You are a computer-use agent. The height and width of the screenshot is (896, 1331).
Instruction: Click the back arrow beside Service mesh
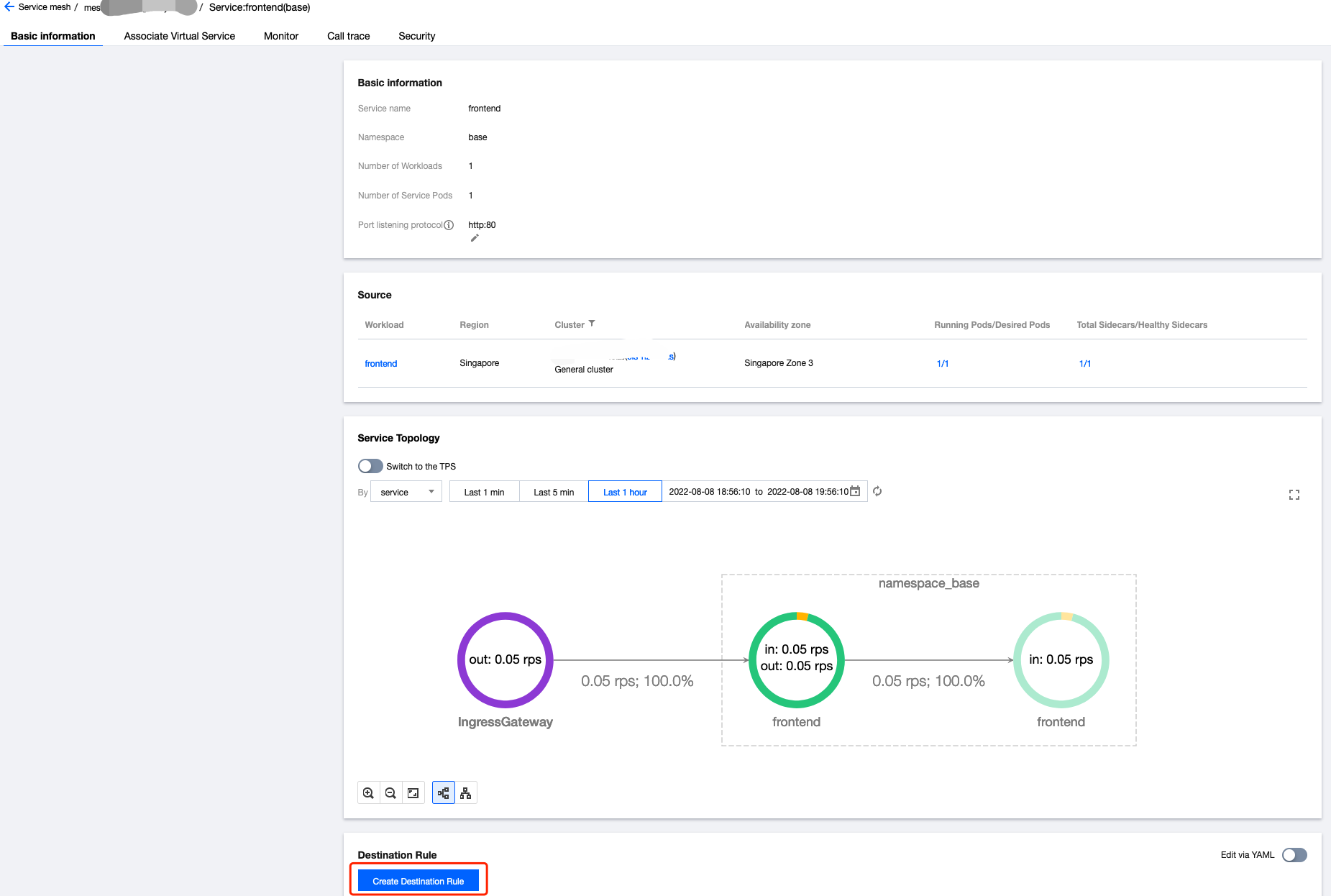click(x=9, y=7)
